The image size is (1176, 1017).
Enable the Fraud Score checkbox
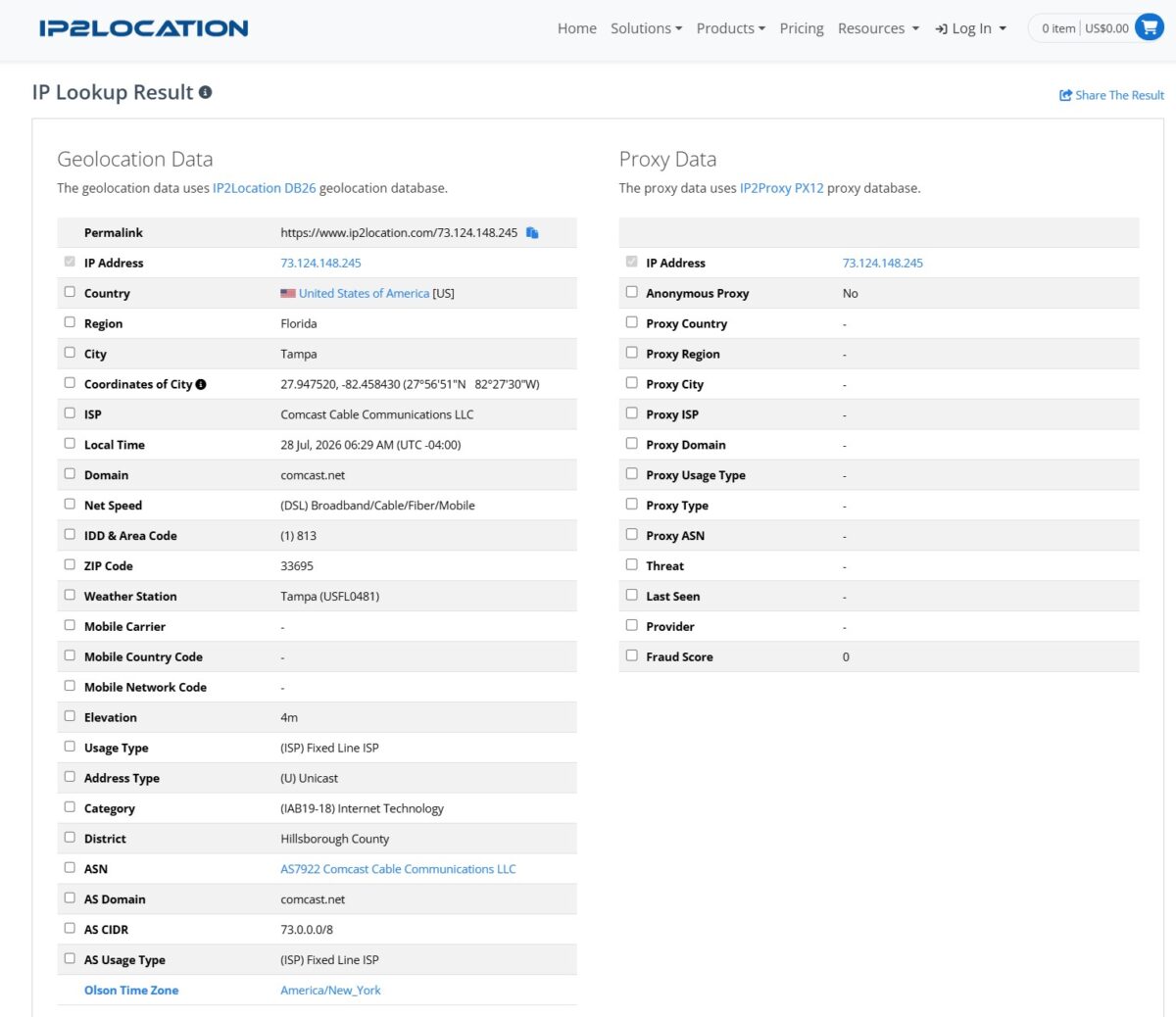pos(631,655)
